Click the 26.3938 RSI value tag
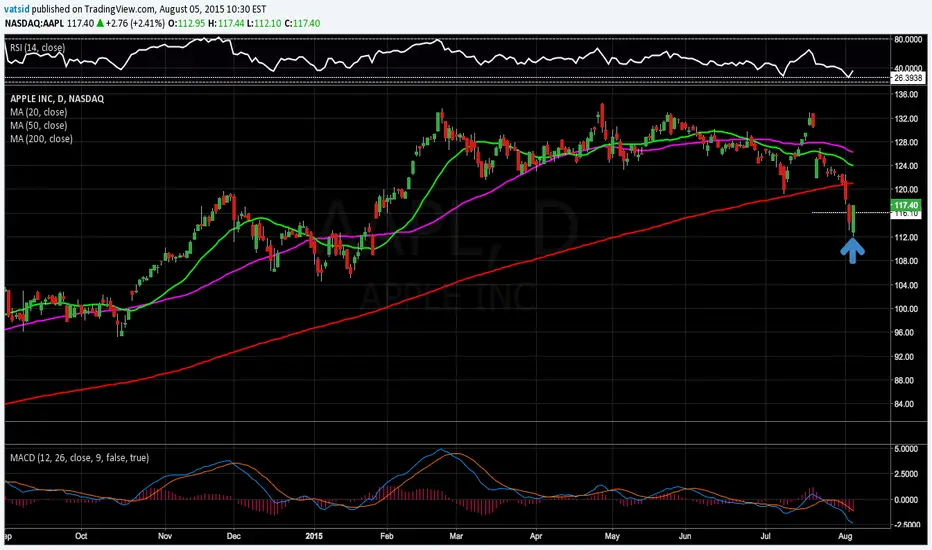The image size is (932, 550). (x=908, y=78)
